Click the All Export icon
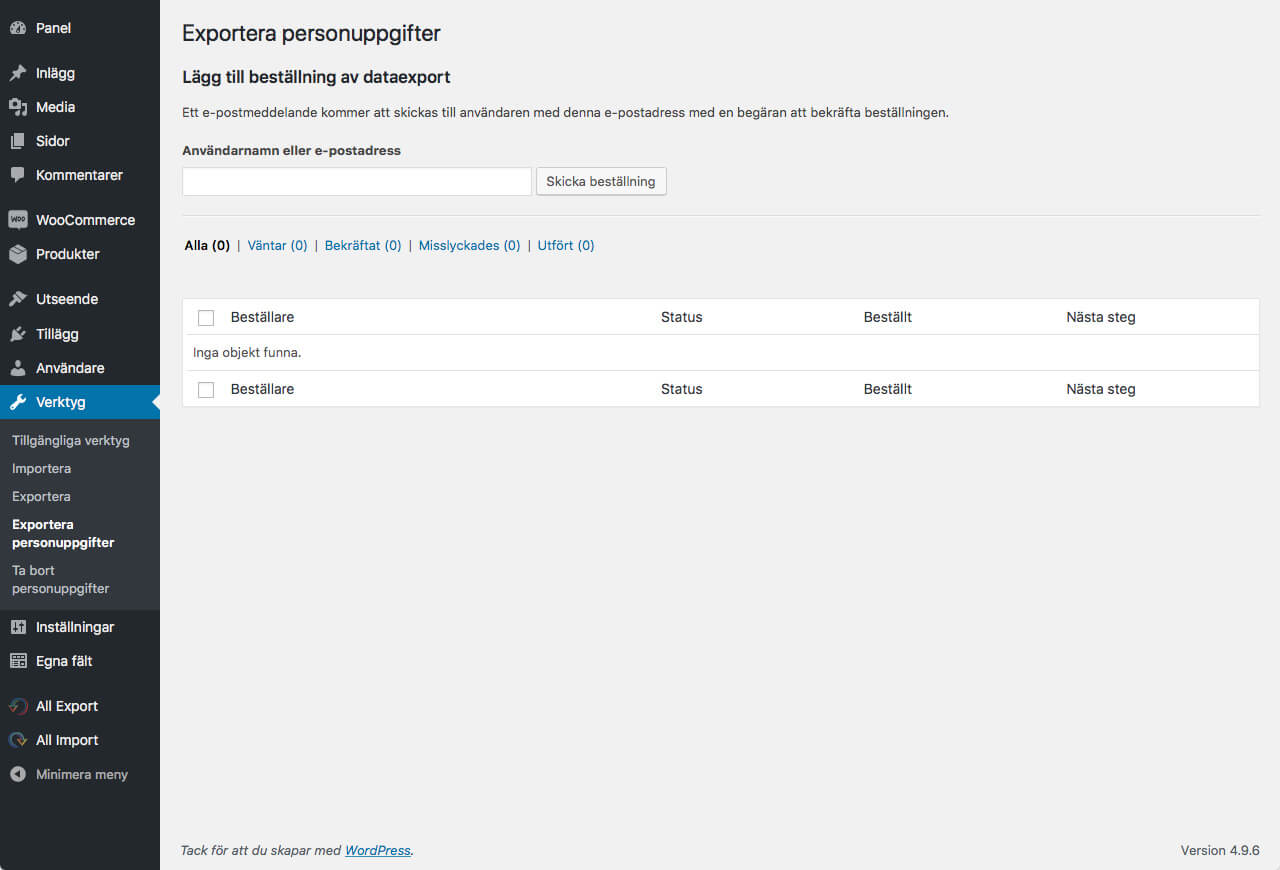 pyautogui.click(x=18, y=706)
